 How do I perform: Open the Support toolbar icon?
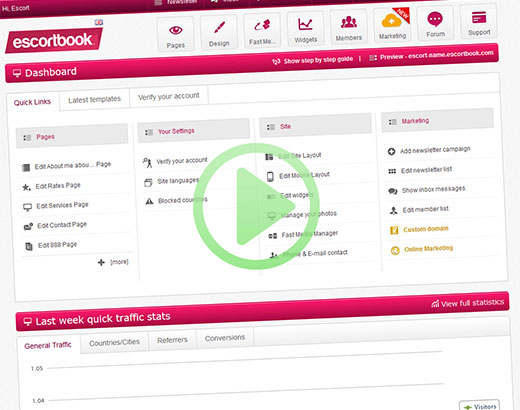[479, 21]
